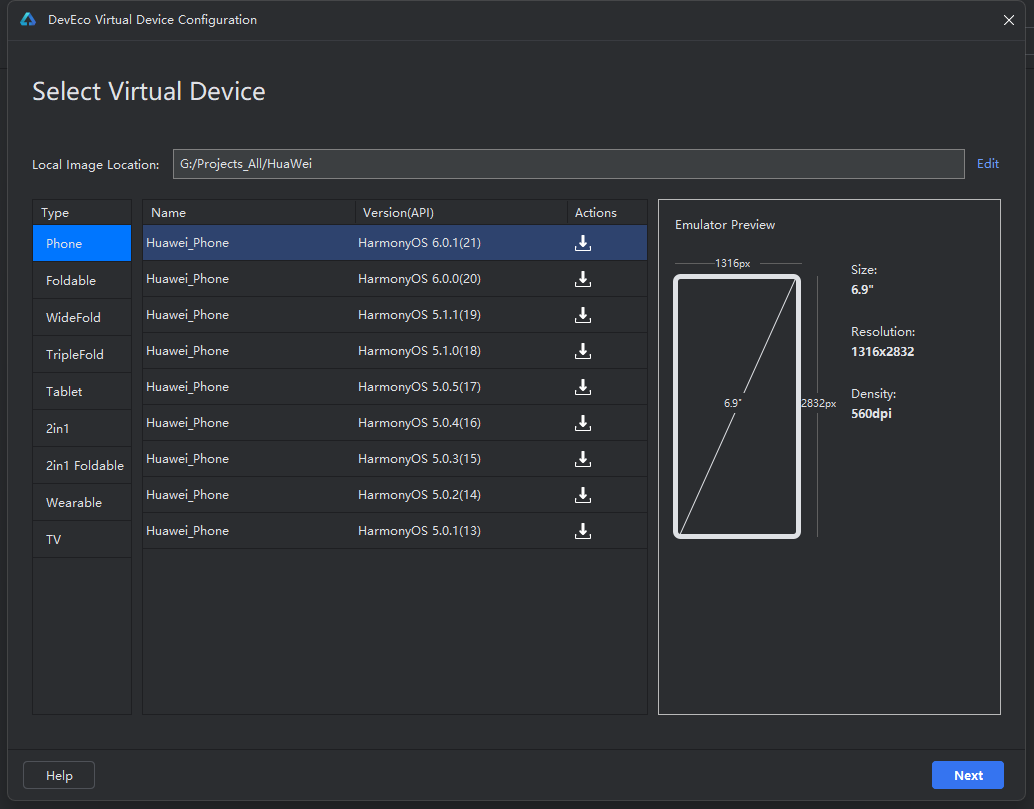Screen dimensions: 1034x809
Task: Download the HarmonyOS 5.0.2(14) image
Action: pos(582,494)
